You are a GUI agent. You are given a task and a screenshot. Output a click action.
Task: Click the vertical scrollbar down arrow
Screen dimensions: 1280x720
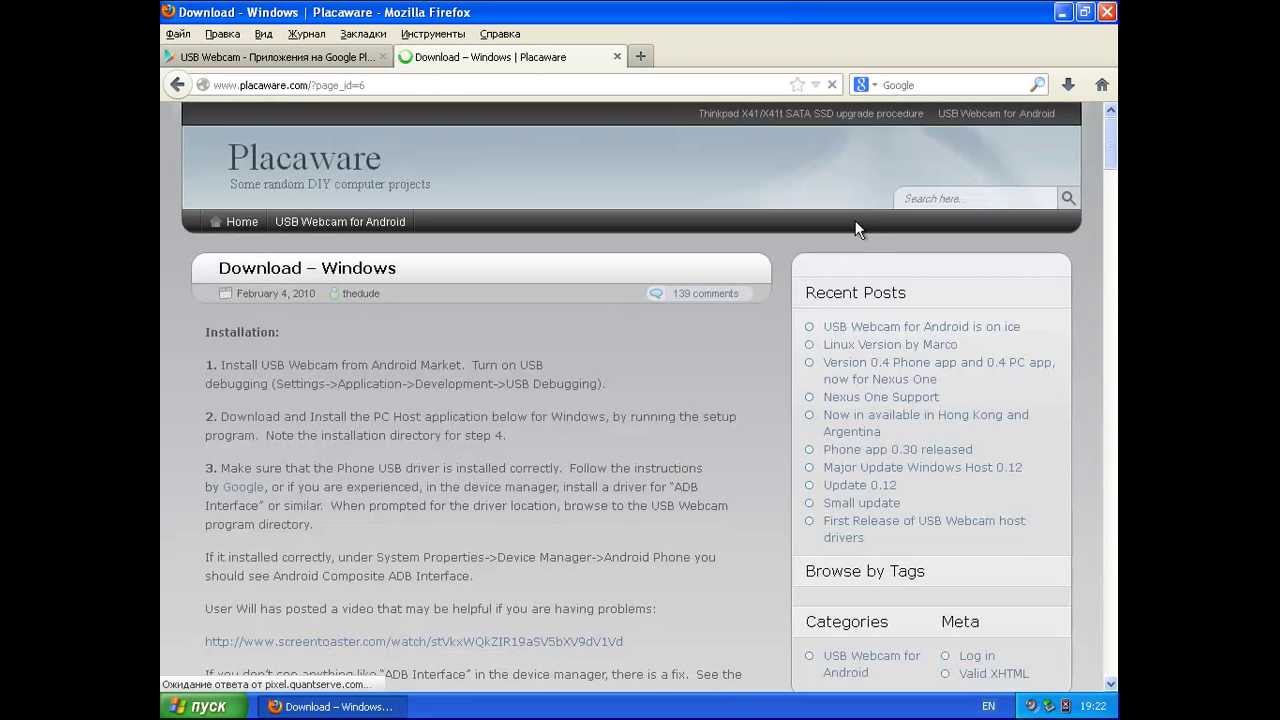(x=1110, y=684)
